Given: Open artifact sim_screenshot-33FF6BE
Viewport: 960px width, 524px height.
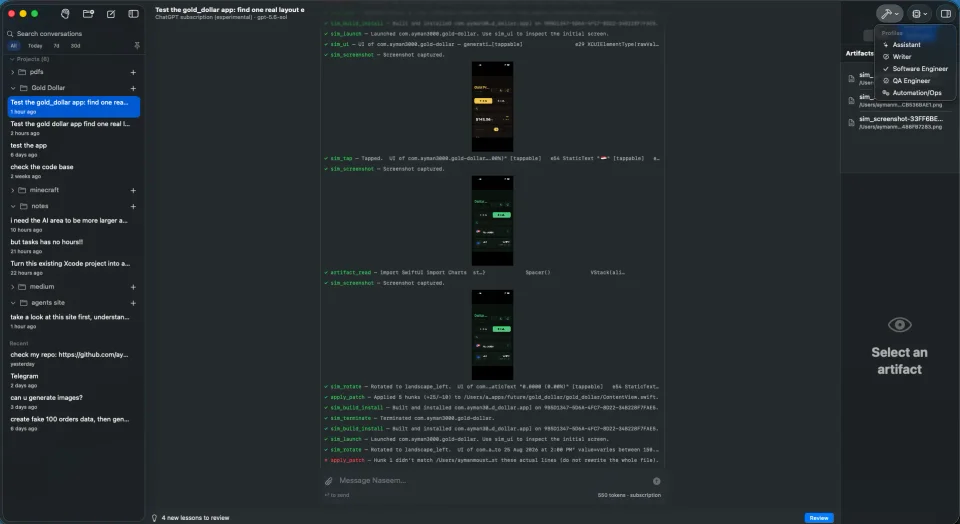Looking at the screenshot, I should click(x=899, y=122).
